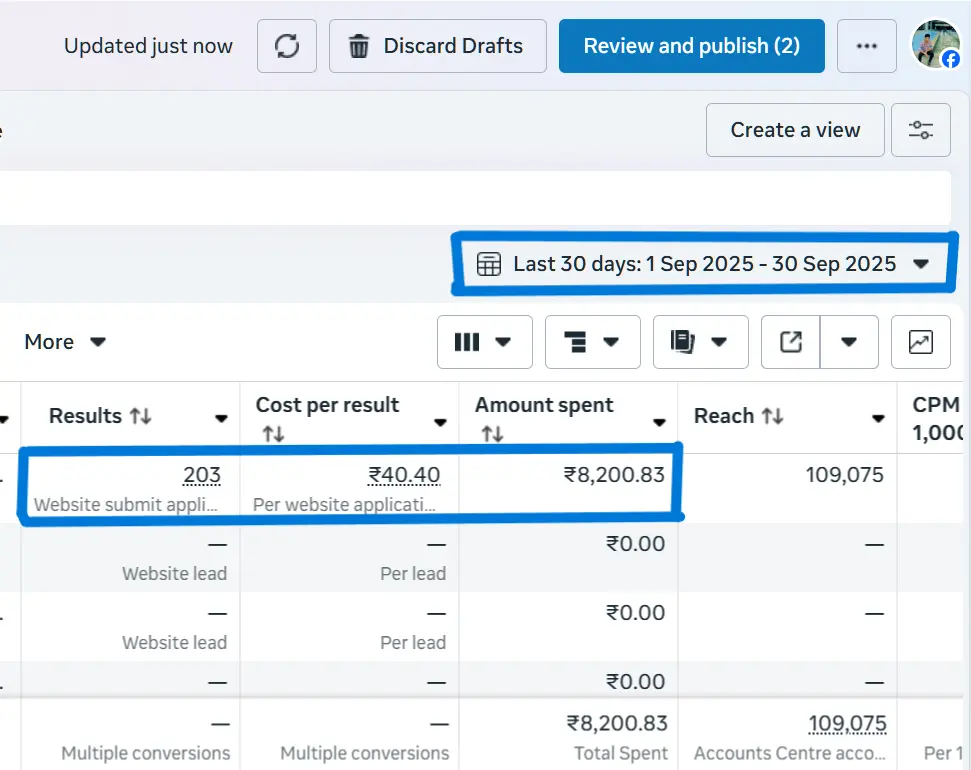Open the view settings sliders icon

pyautogui.click(x=921, y=130)
